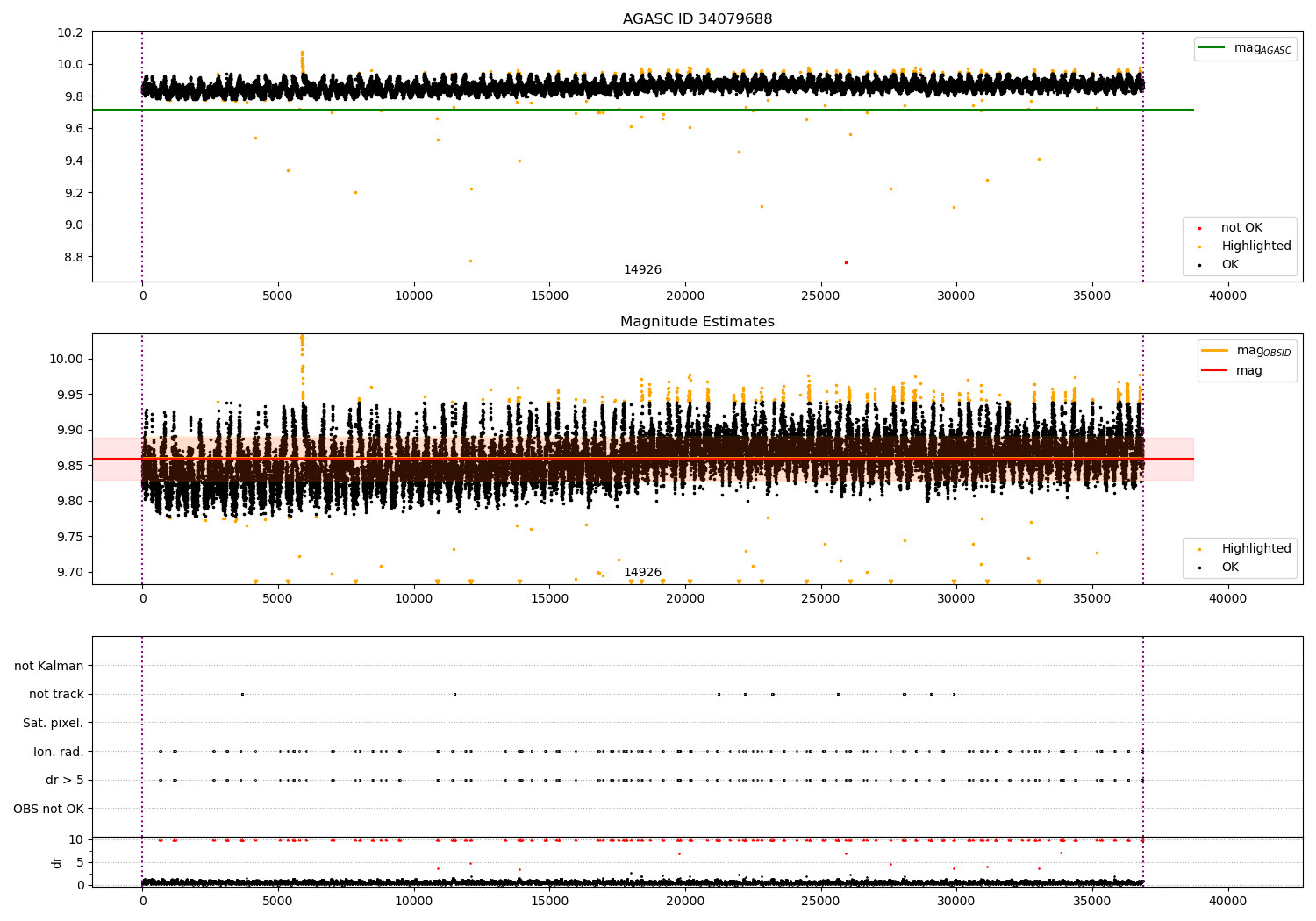Image resolution: width=1316 pixels, height=921 pixels.
Task: Click the 'Sat. pixel.' row label
Action: (54, 723)
